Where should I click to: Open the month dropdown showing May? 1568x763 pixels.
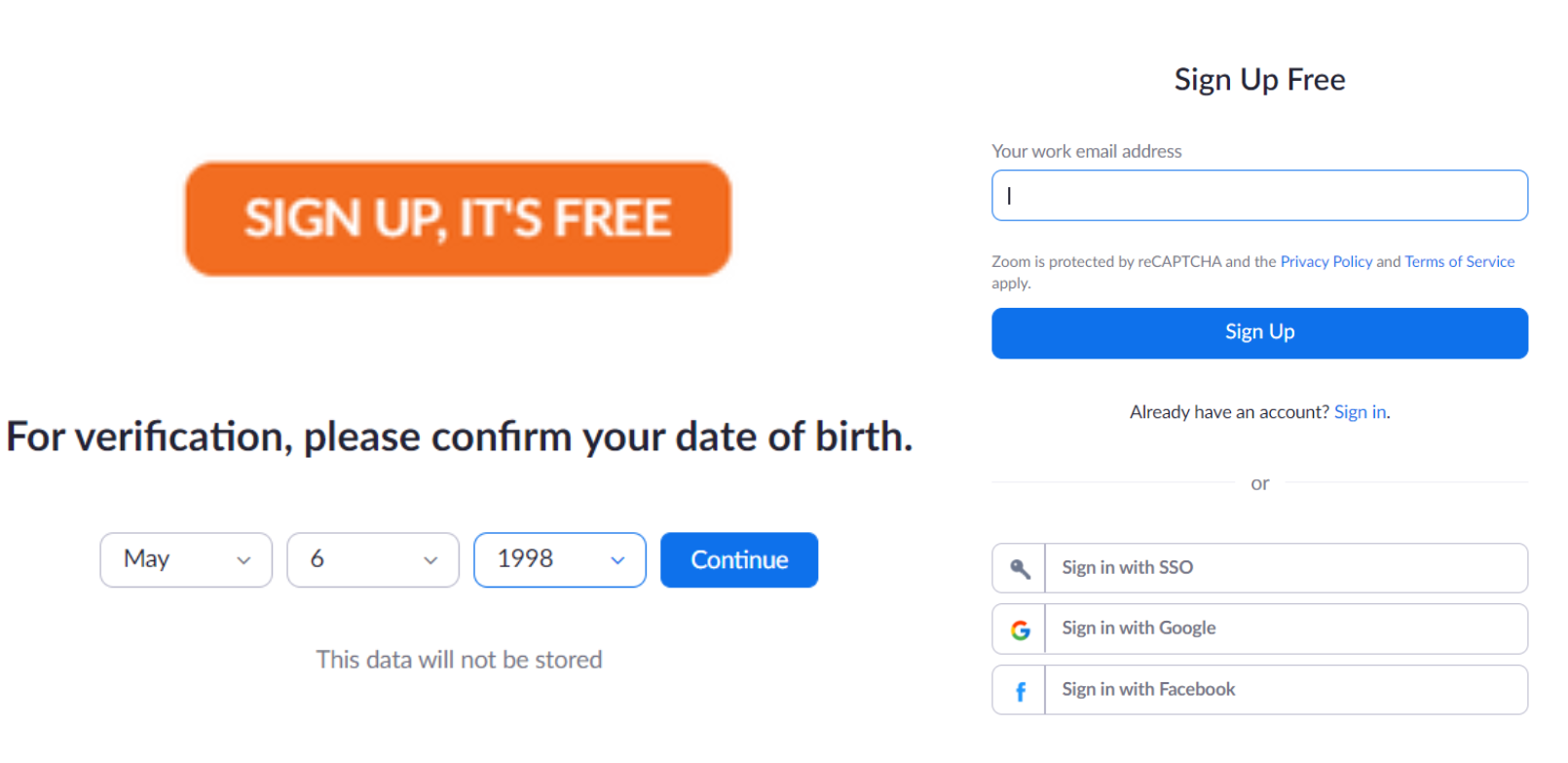(185, 559)
